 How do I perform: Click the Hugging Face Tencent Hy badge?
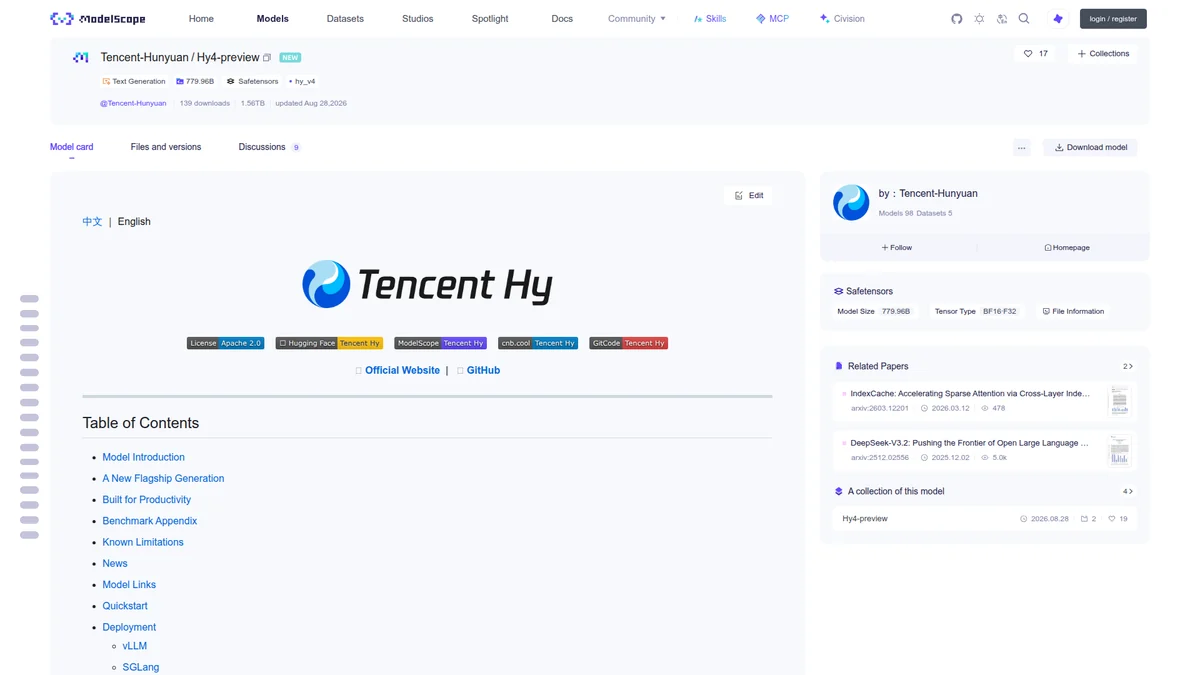(x=329, y=343)
